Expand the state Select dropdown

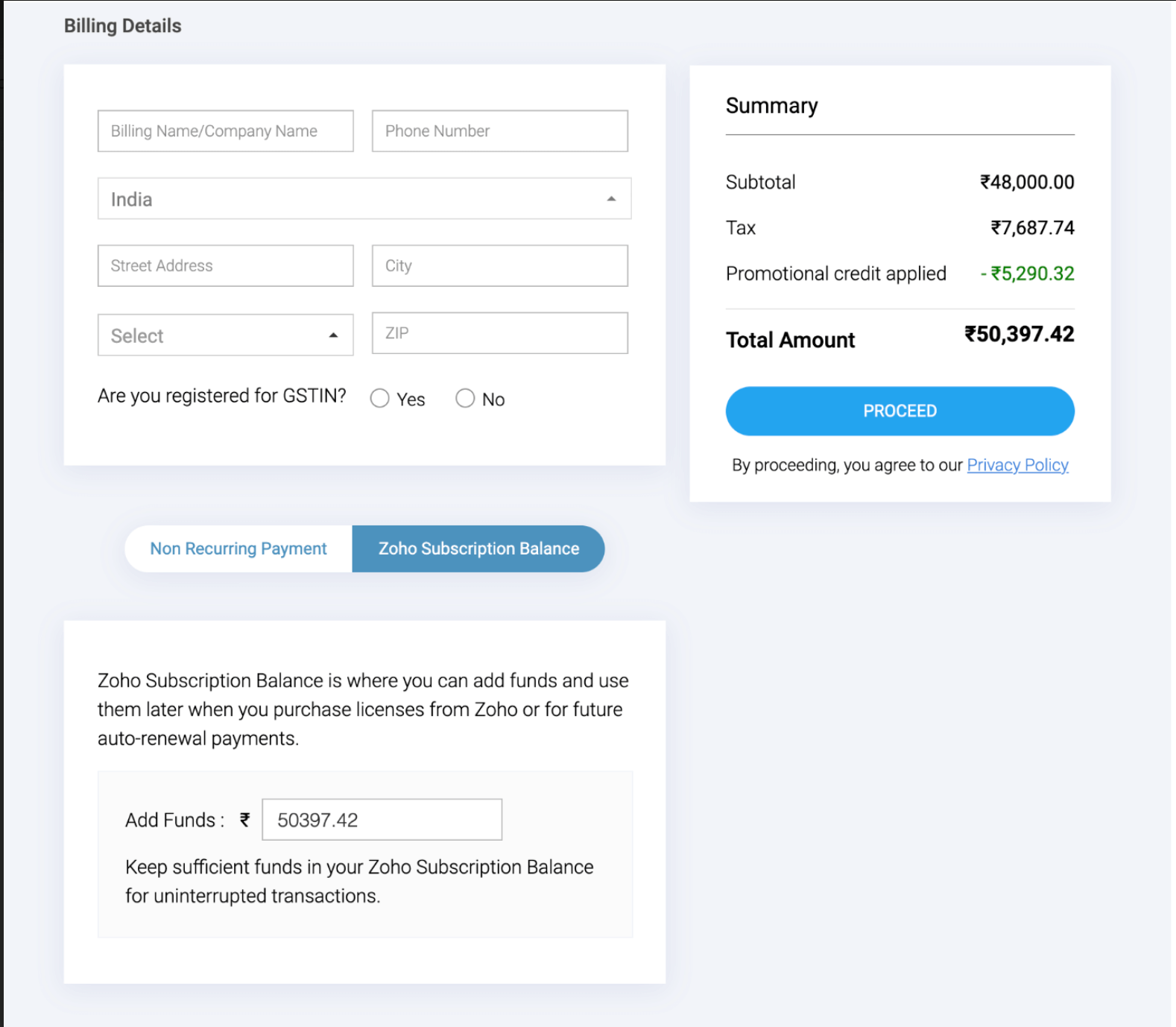click(x=225, y=335)
